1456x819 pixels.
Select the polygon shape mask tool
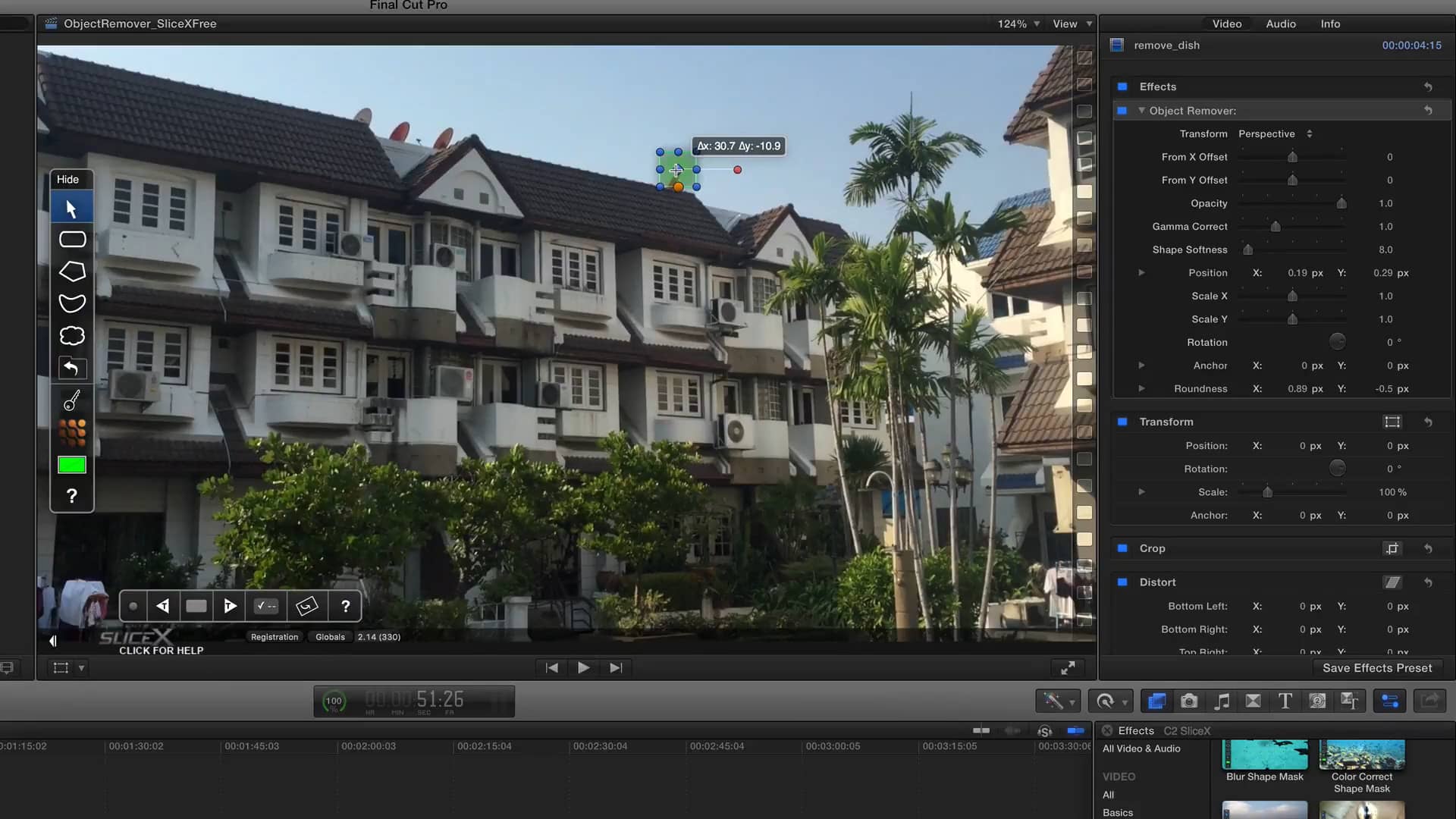[x=71, y=271]
